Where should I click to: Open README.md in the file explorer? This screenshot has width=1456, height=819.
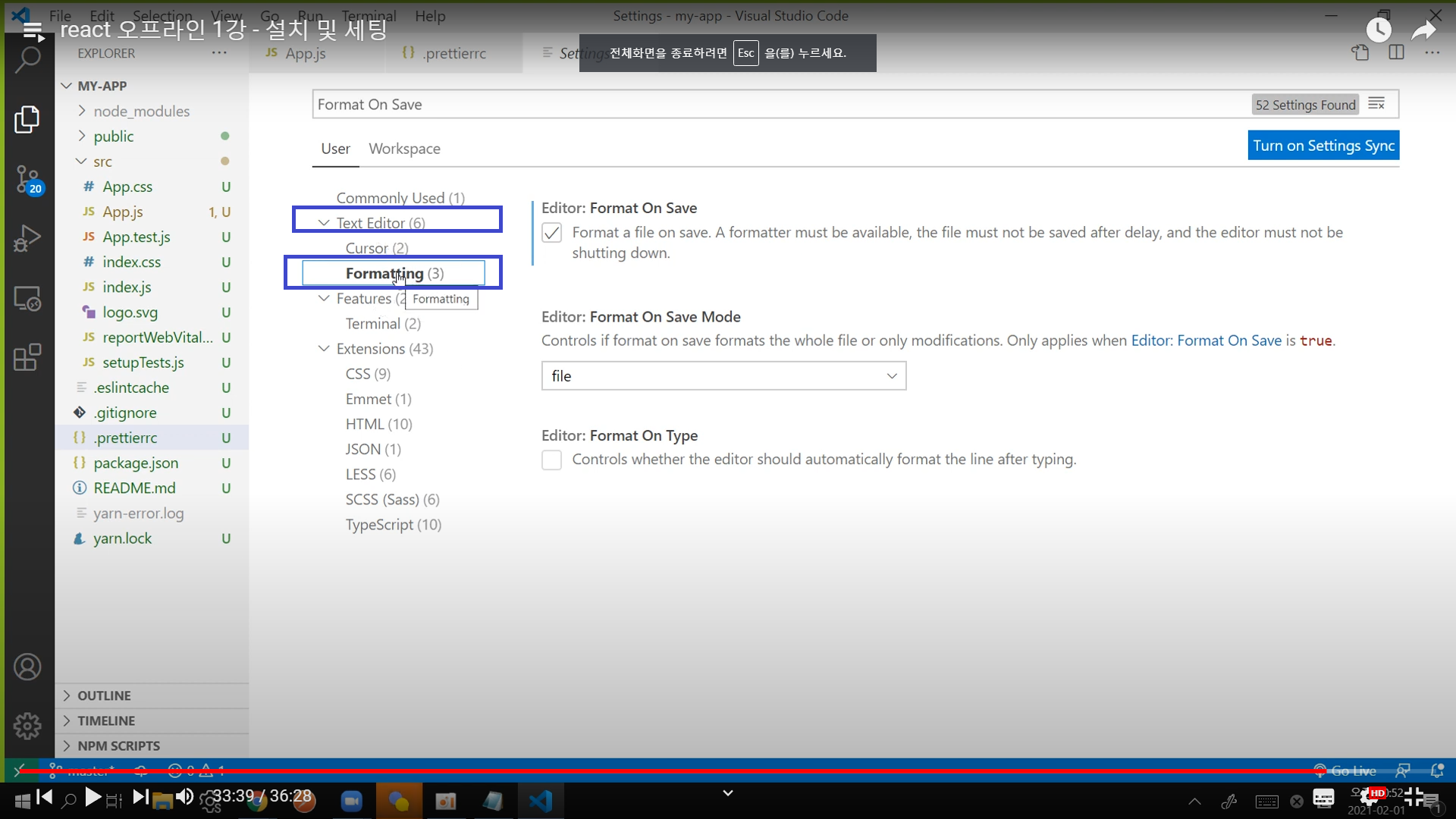pos(134,488)
